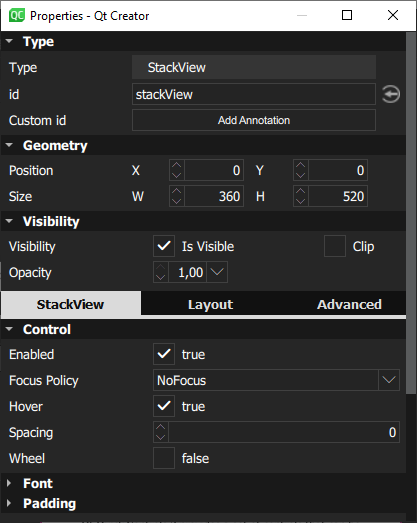Click the 'Size' label
The height and width of the screenshot is (523, 417).
pos(20,196)
